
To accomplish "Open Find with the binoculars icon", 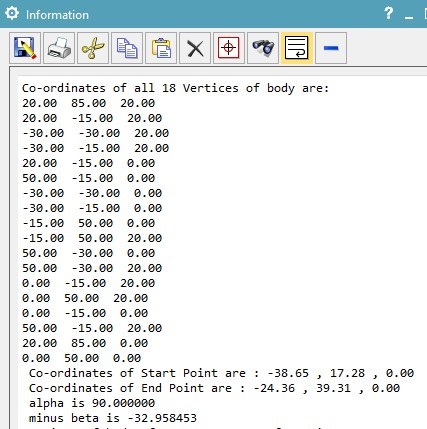I will click(x=263, y=48).
